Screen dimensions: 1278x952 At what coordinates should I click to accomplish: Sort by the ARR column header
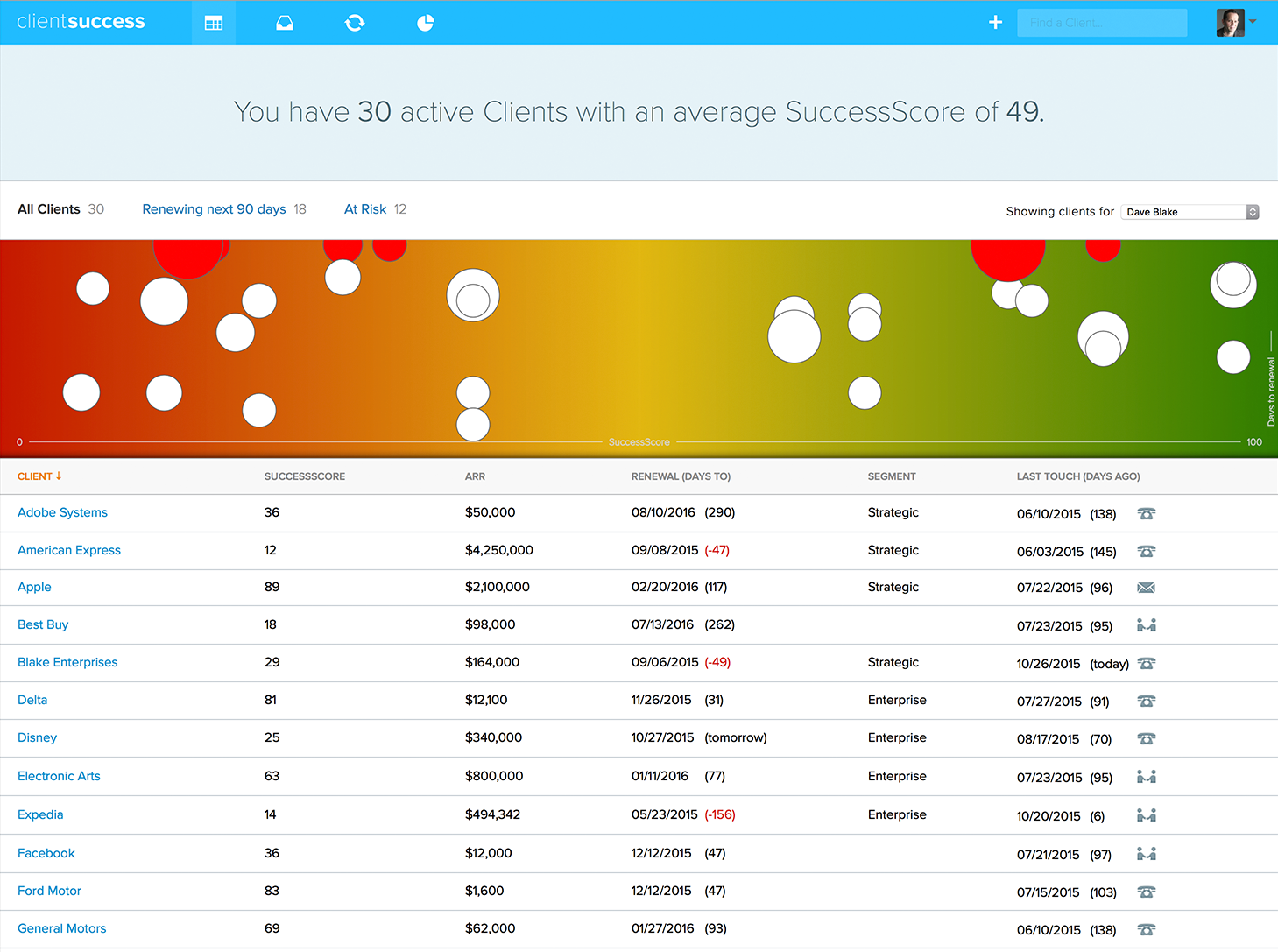[475, 476]
